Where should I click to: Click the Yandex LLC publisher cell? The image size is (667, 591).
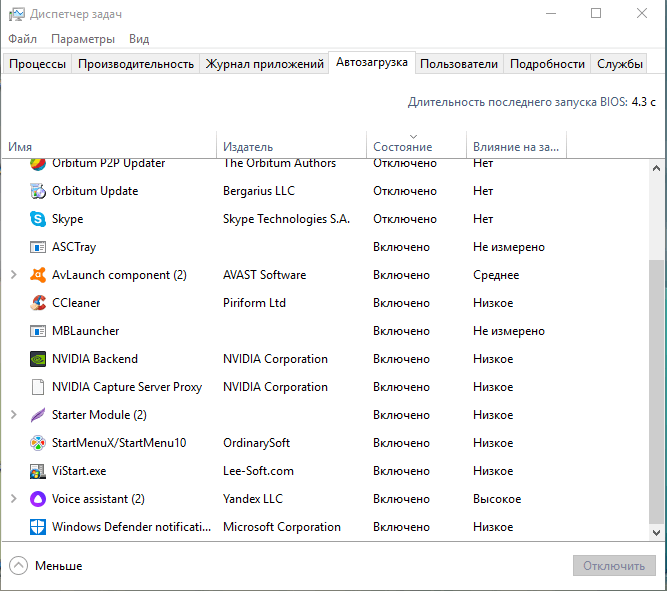coord(253,499)
